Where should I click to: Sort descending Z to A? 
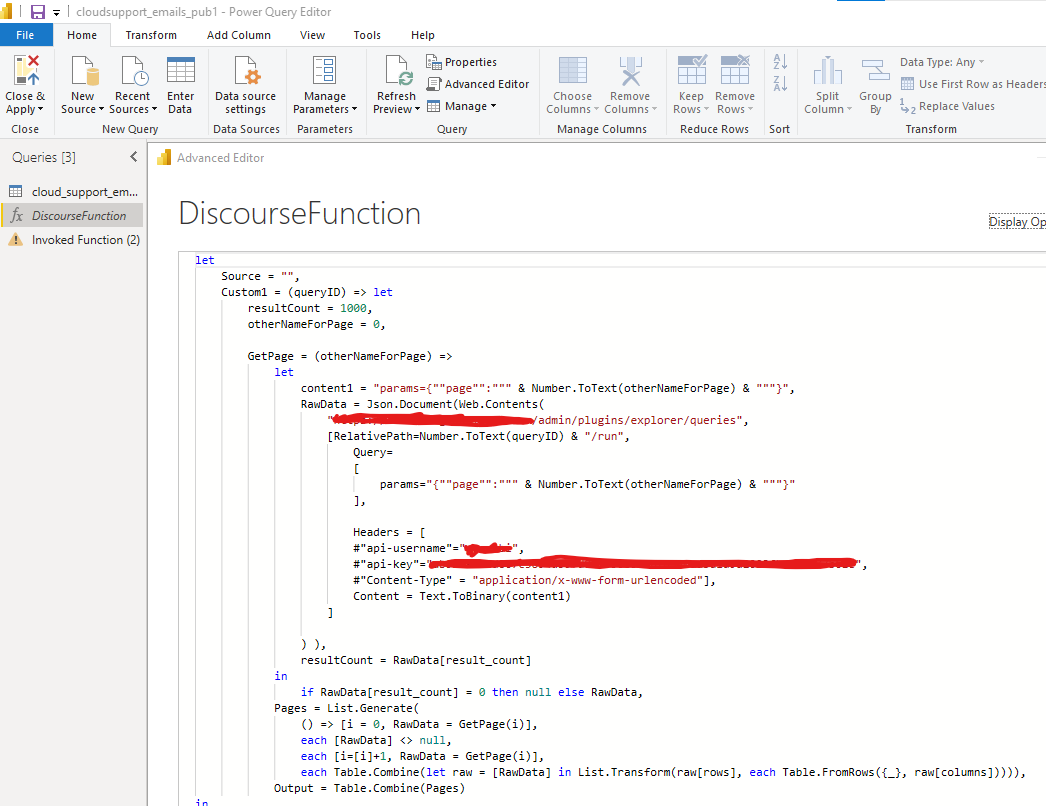click(780, 83)
